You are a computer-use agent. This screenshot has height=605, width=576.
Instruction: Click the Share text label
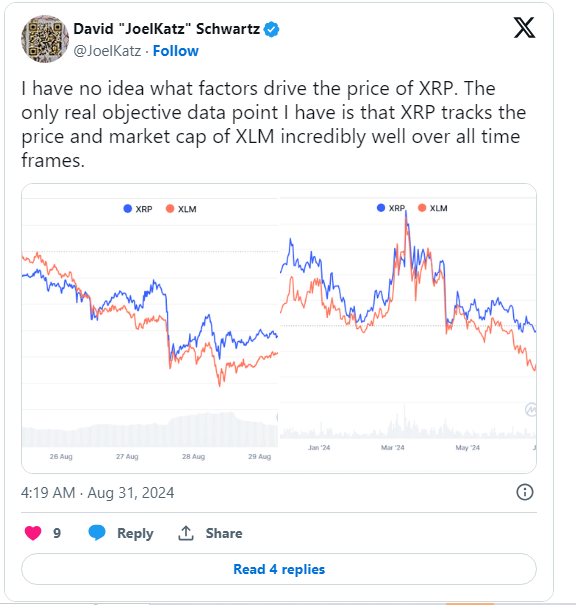[224, 533]
